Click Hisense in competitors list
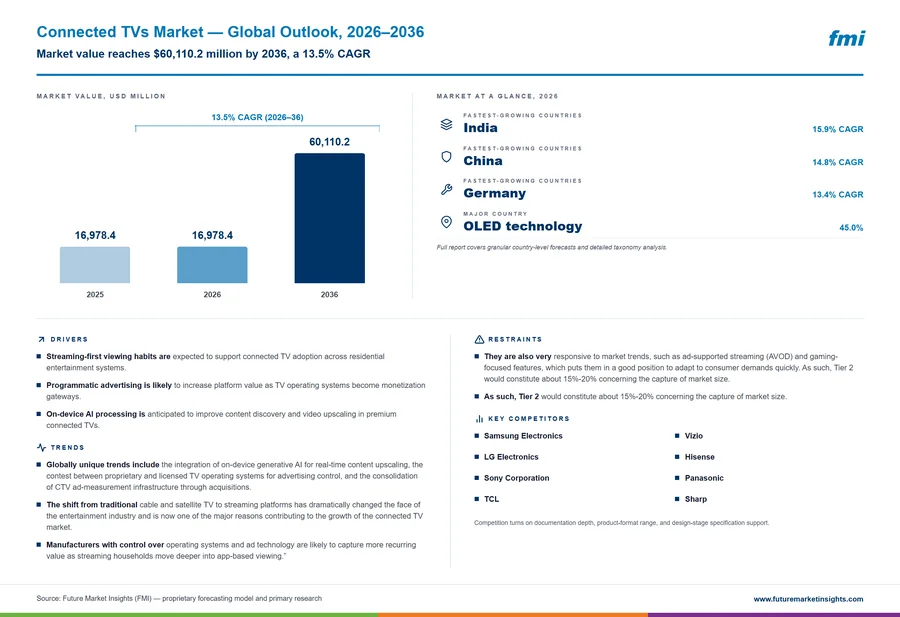900x617 pixels. (699, 457)
